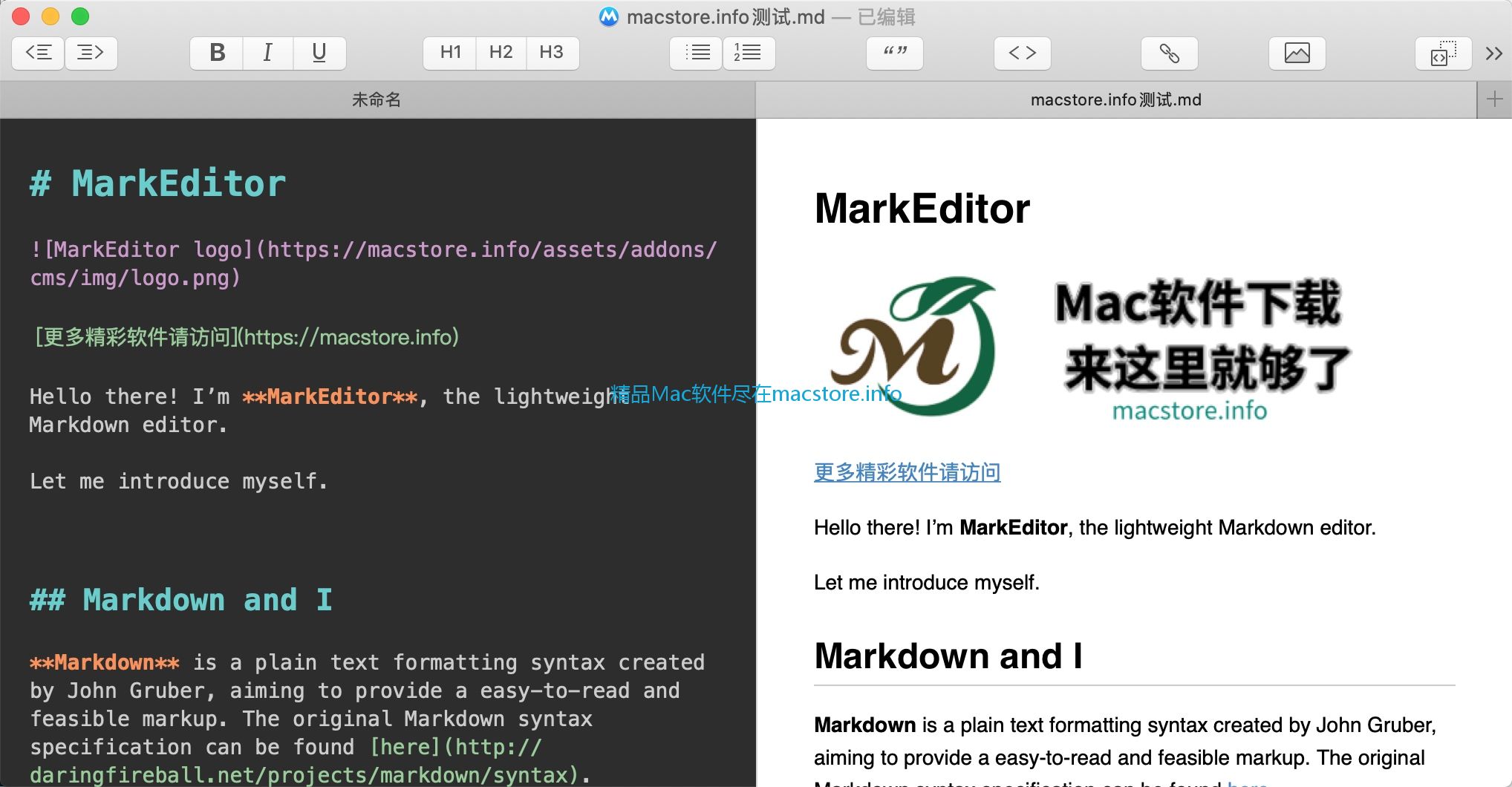Add a new tab with plus button

[x=1495, y=99]
